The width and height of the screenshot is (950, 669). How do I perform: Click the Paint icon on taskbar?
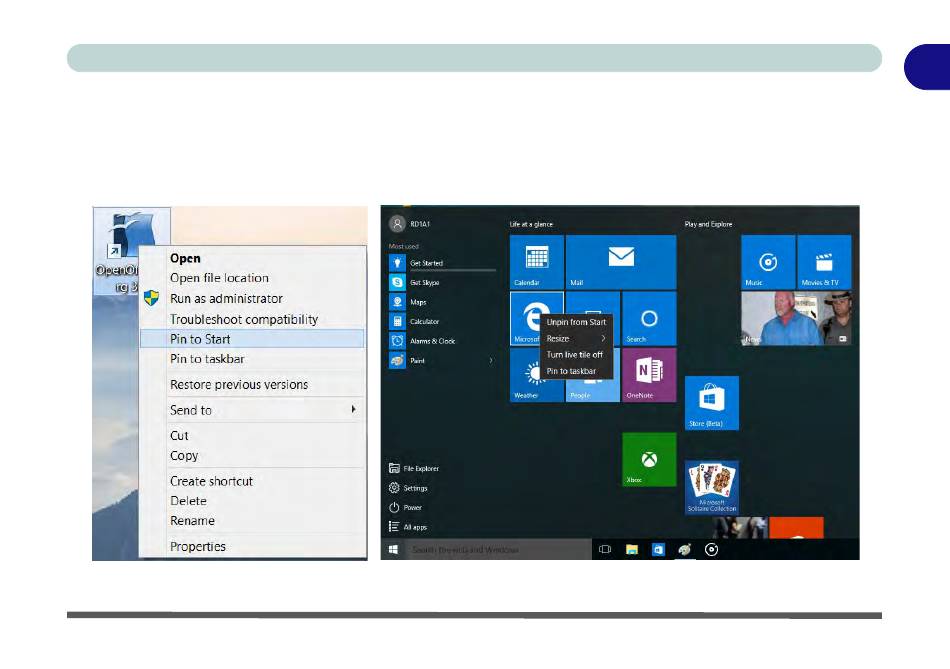click(685, 550)
